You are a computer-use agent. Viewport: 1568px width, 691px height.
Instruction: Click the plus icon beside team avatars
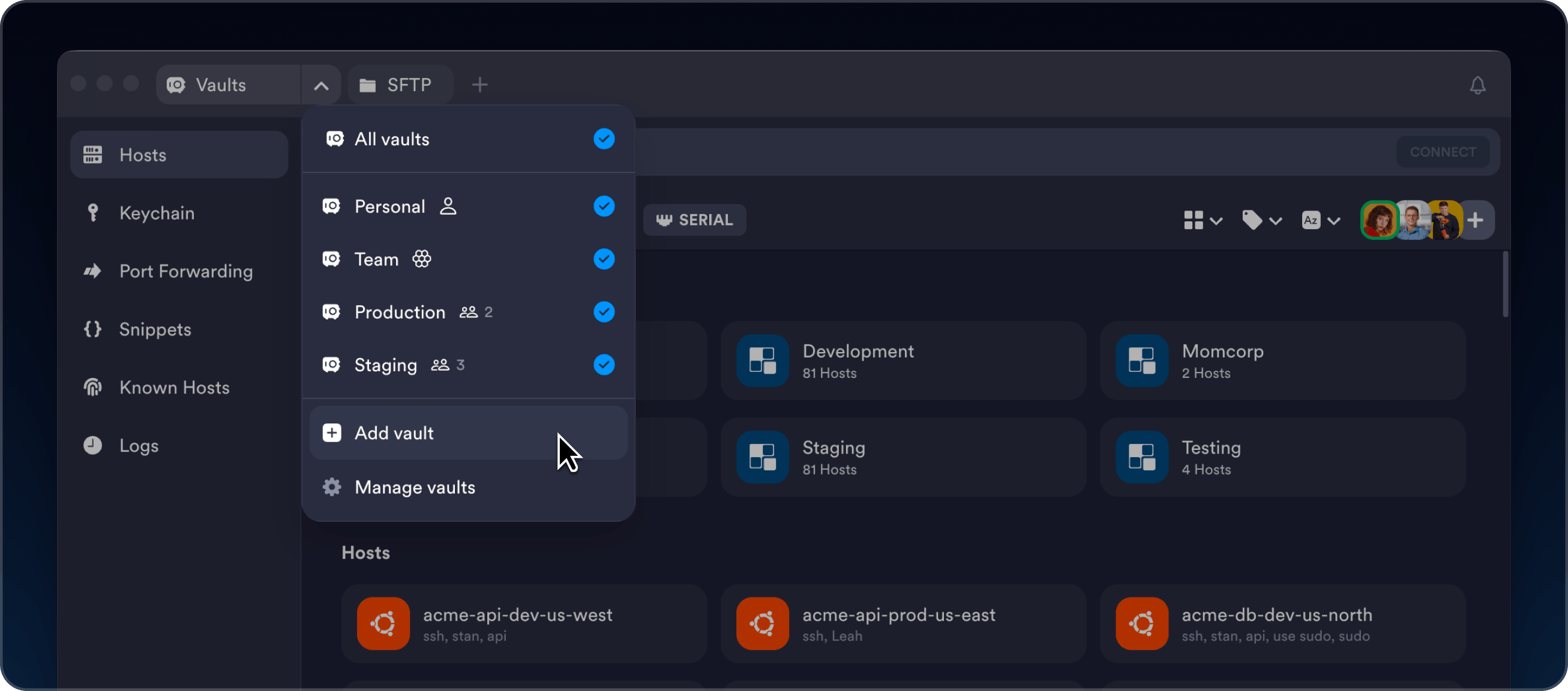pos(1476,220)
